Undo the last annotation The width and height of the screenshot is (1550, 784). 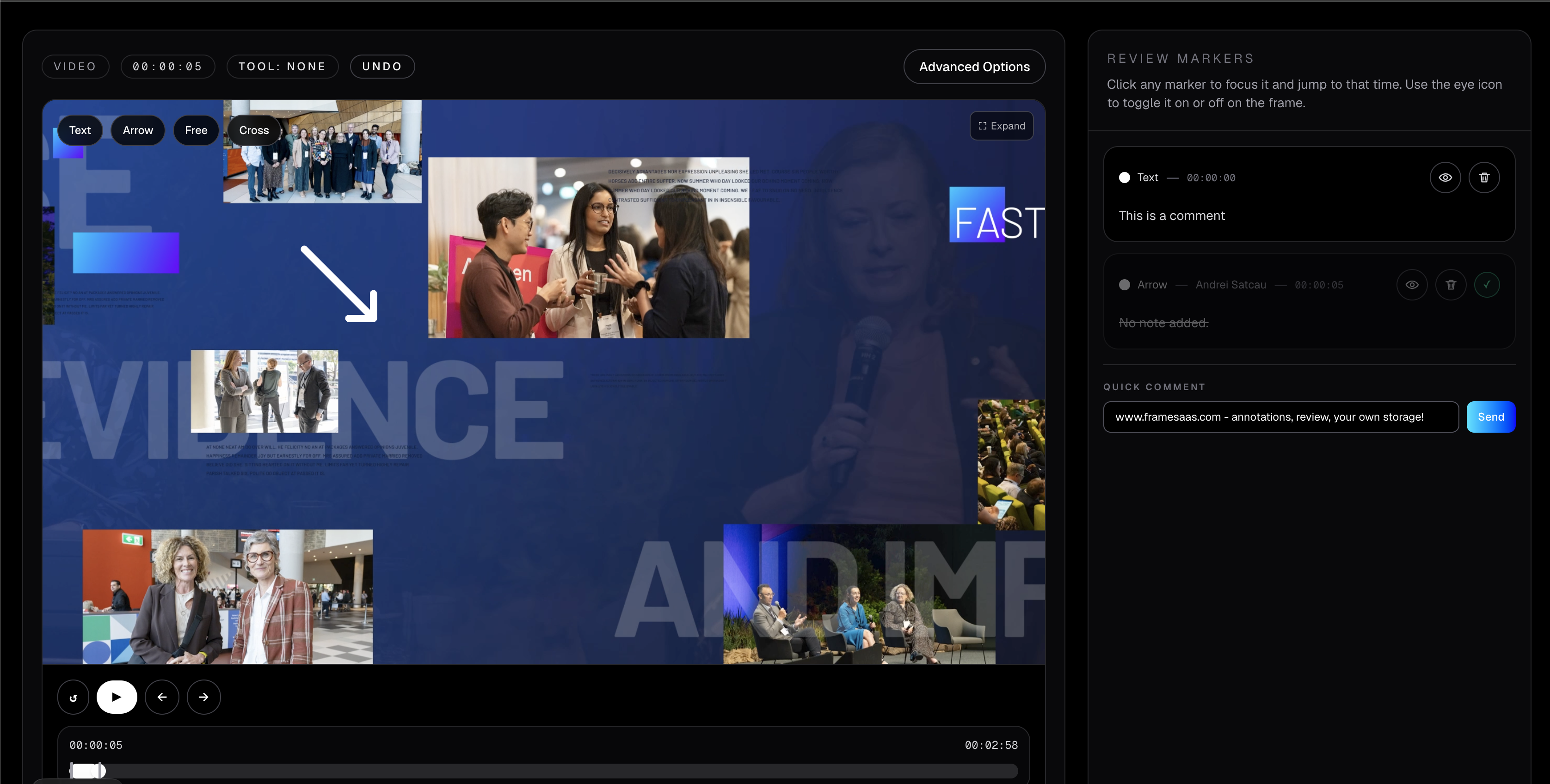381,66
